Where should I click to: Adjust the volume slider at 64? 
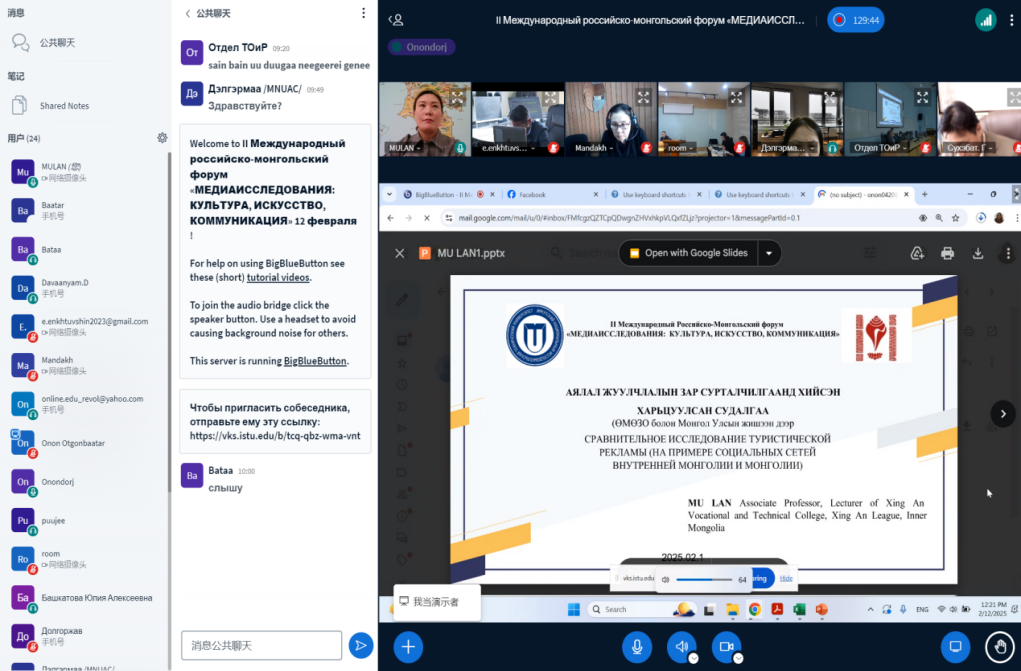704,579
